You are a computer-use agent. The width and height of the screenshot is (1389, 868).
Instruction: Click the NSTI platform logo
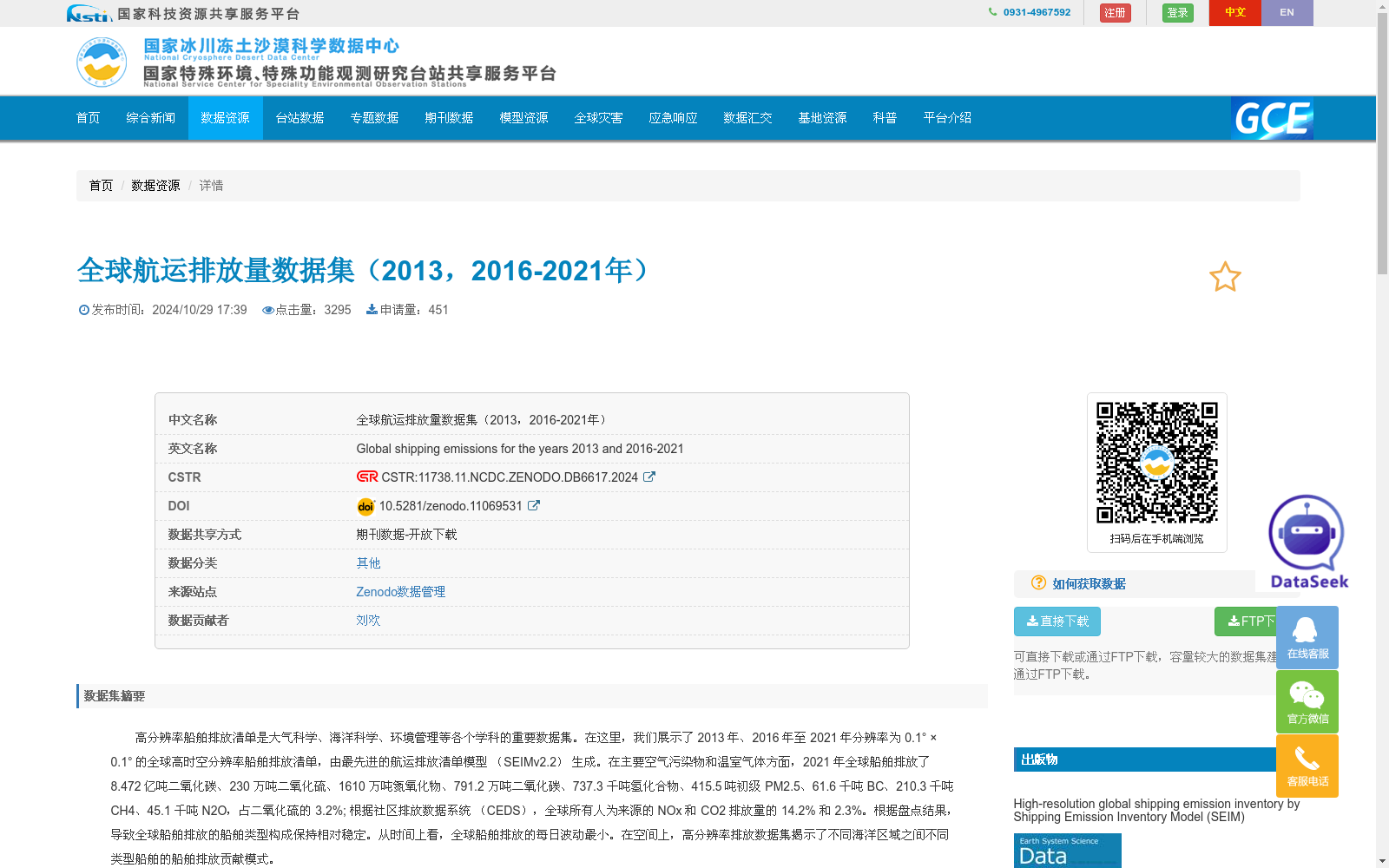89,13
